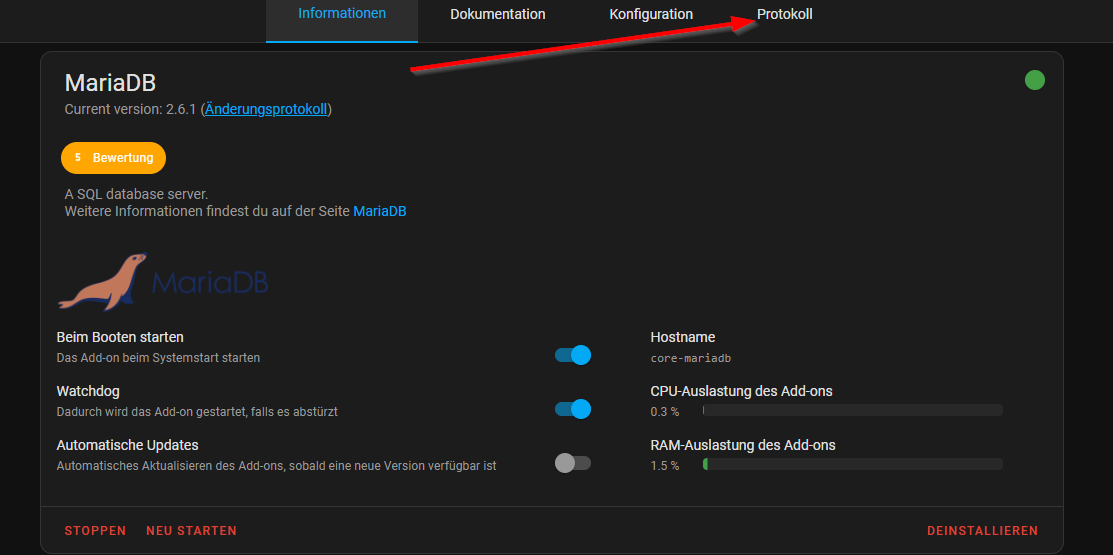1113x555 pixels.
Task: Click the orange Bewertung badge
Action: pyautogui.click(x=114, y=158)
